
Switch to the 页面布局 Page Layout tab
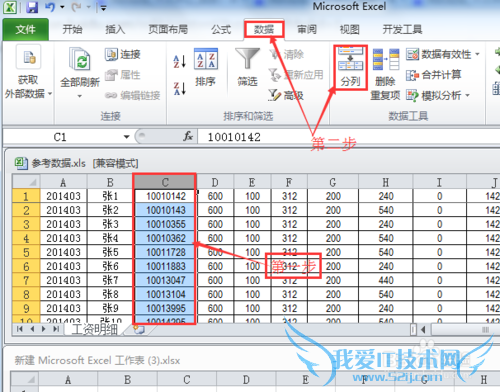[168, 29]
